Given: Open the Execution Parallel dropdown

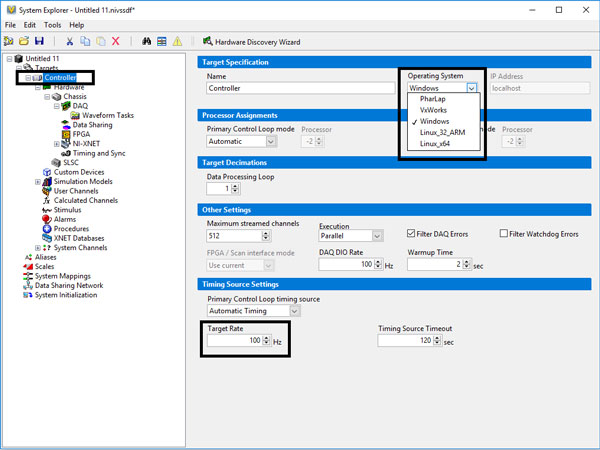Looking at the screenshot, I should coord(377,236).
